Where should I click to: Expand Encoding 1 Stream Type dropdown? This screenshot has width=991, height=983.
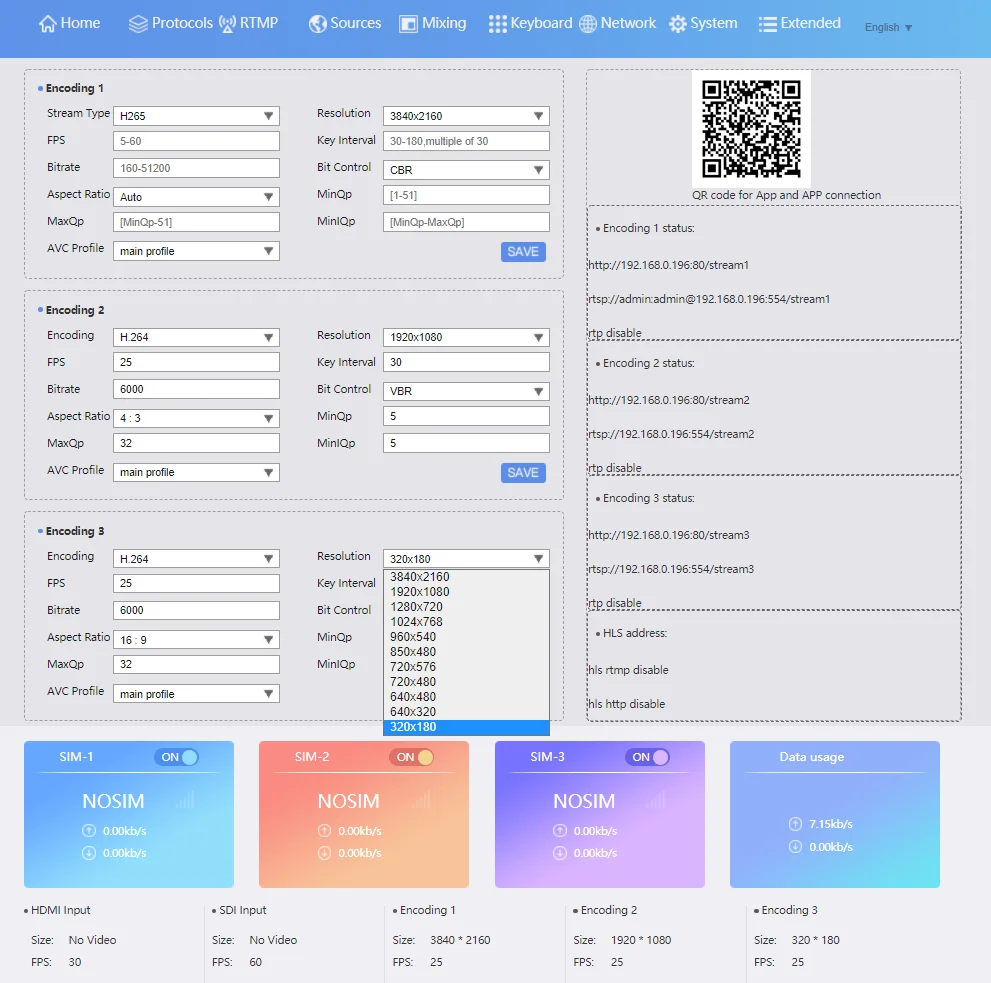pos(196,116)
